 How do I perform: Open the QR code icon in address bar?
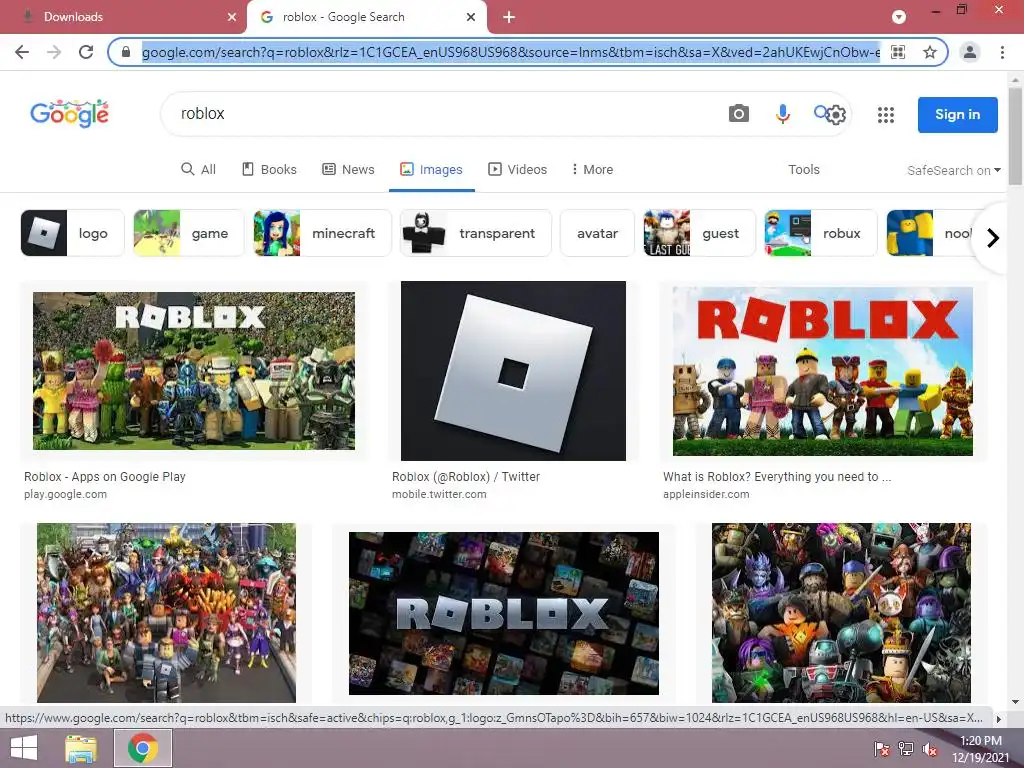pyautogui.click(x=898, y=52)
